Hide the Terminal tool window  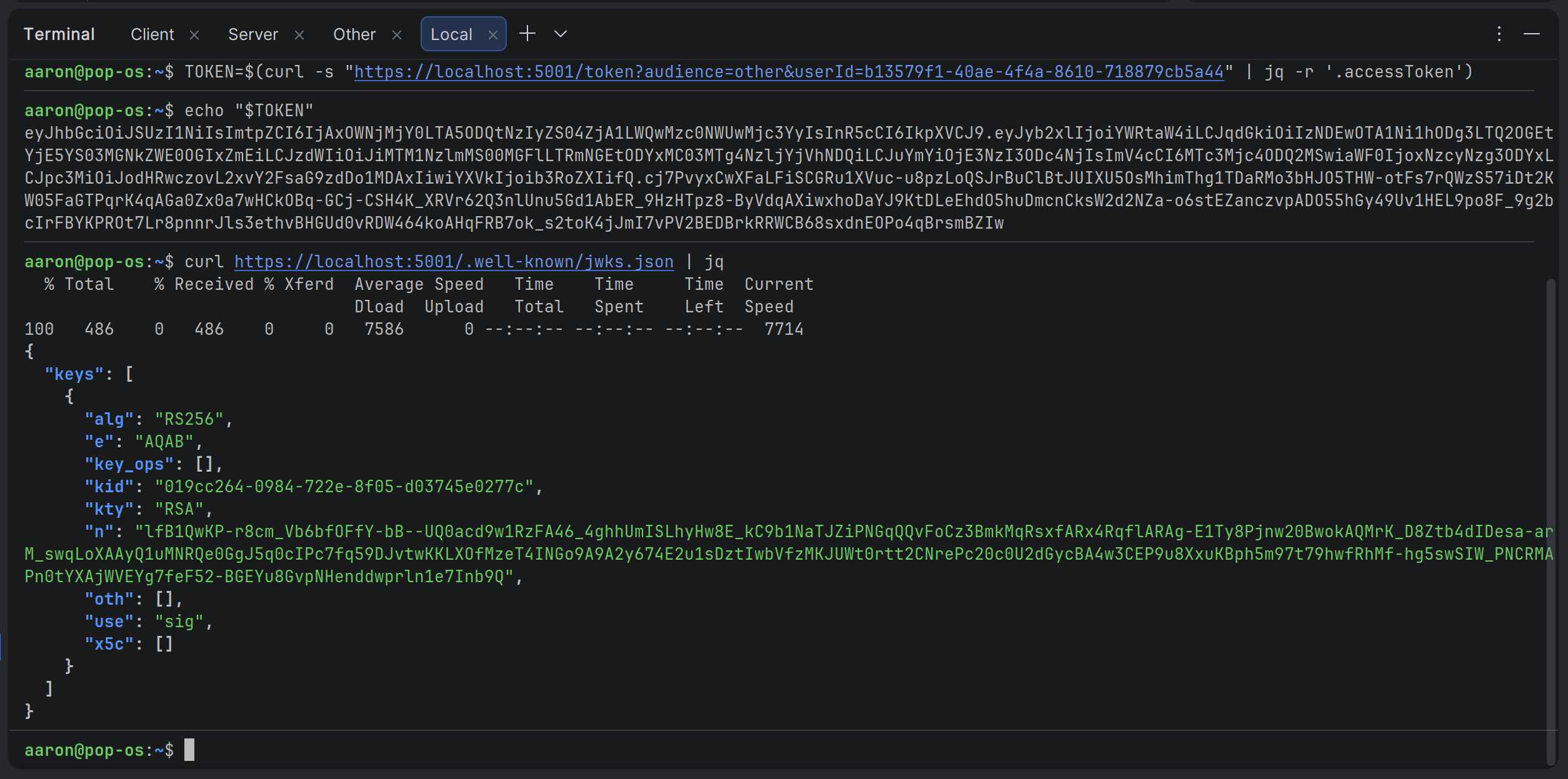pos(1531,34)
